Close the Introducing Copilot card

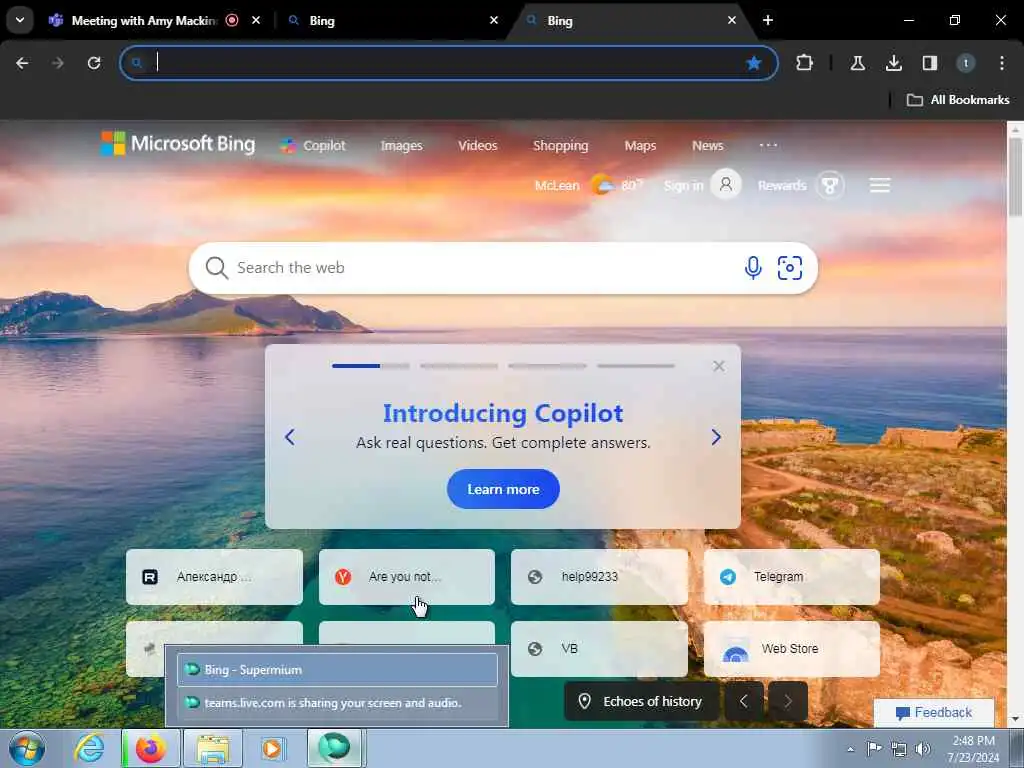[719, 366]
